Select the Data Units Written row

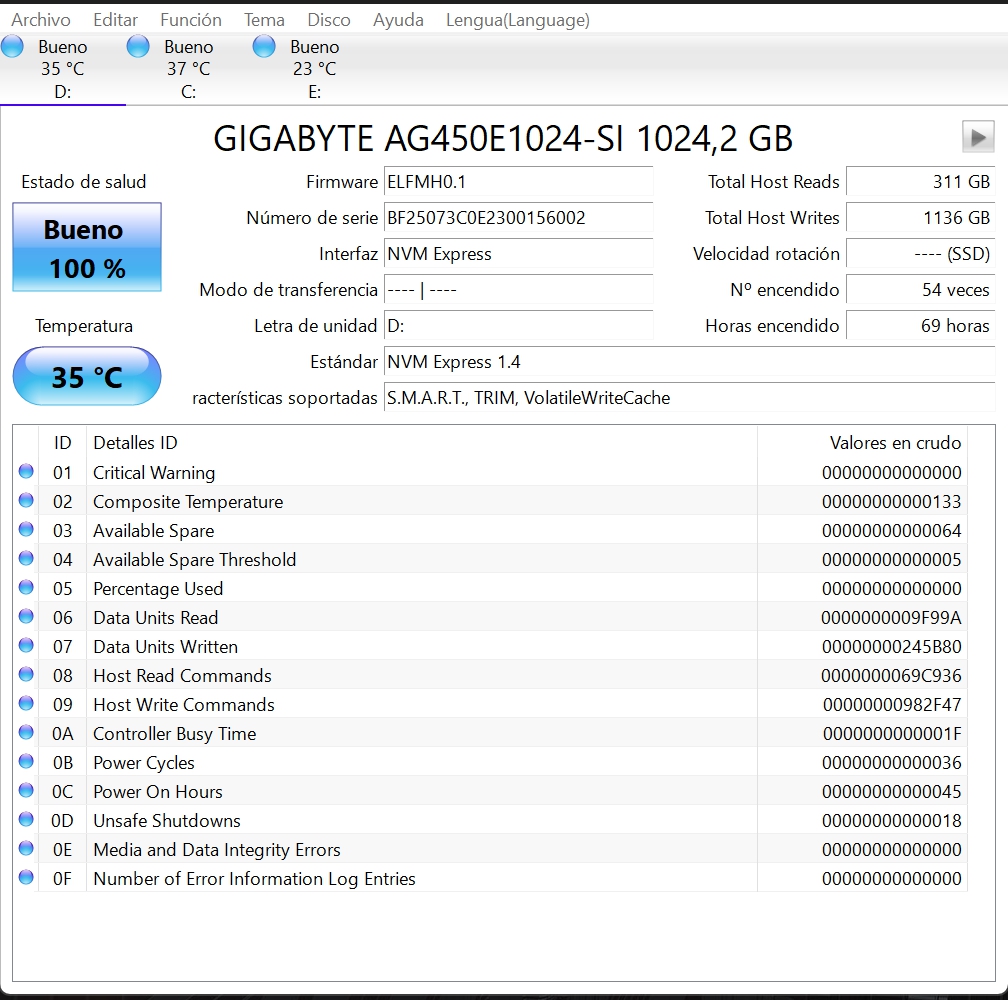tap(490, 647)
